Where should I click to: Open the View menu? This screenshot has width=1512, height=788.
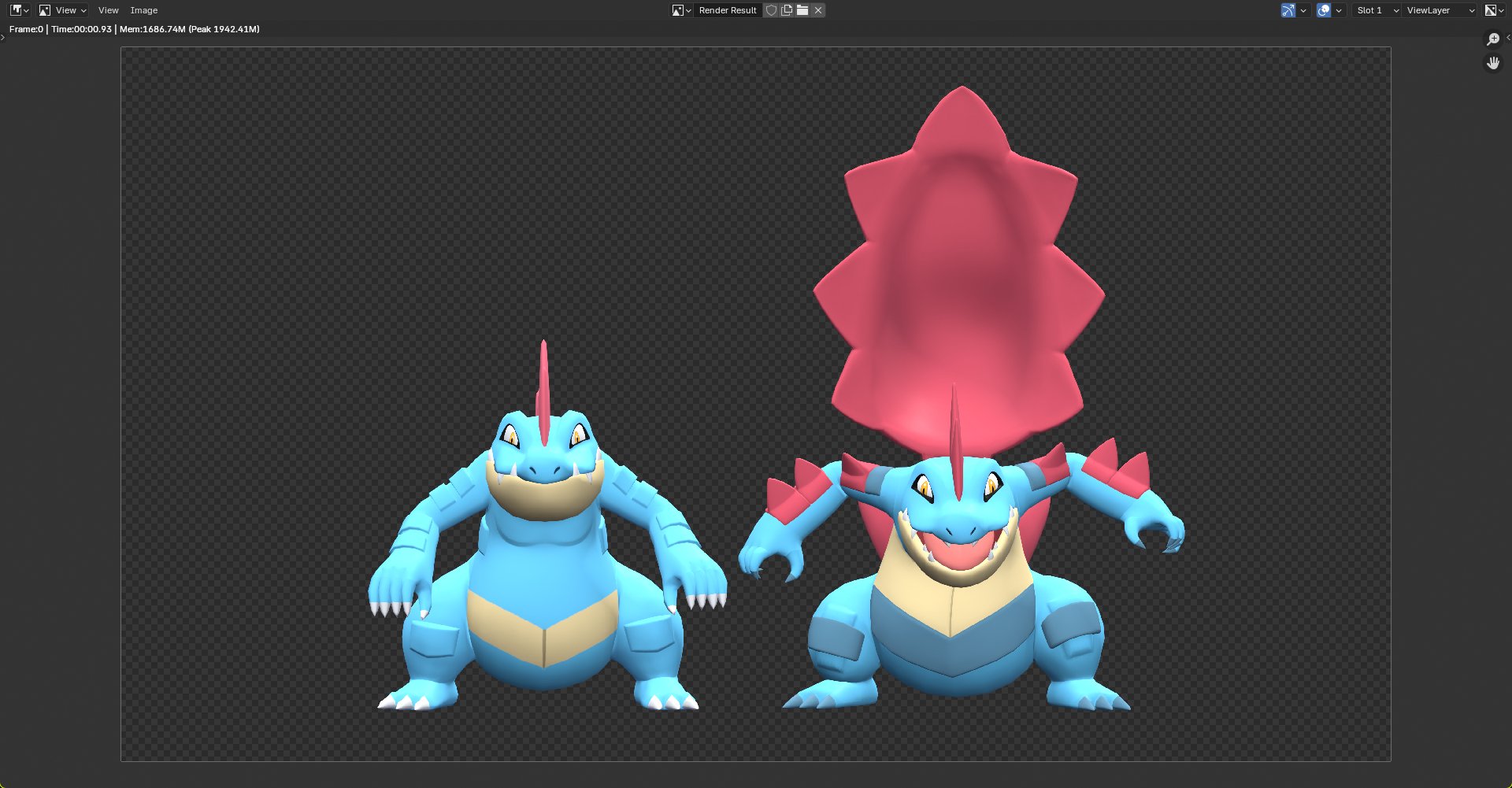pyautogui.click(x=108, y=10)
